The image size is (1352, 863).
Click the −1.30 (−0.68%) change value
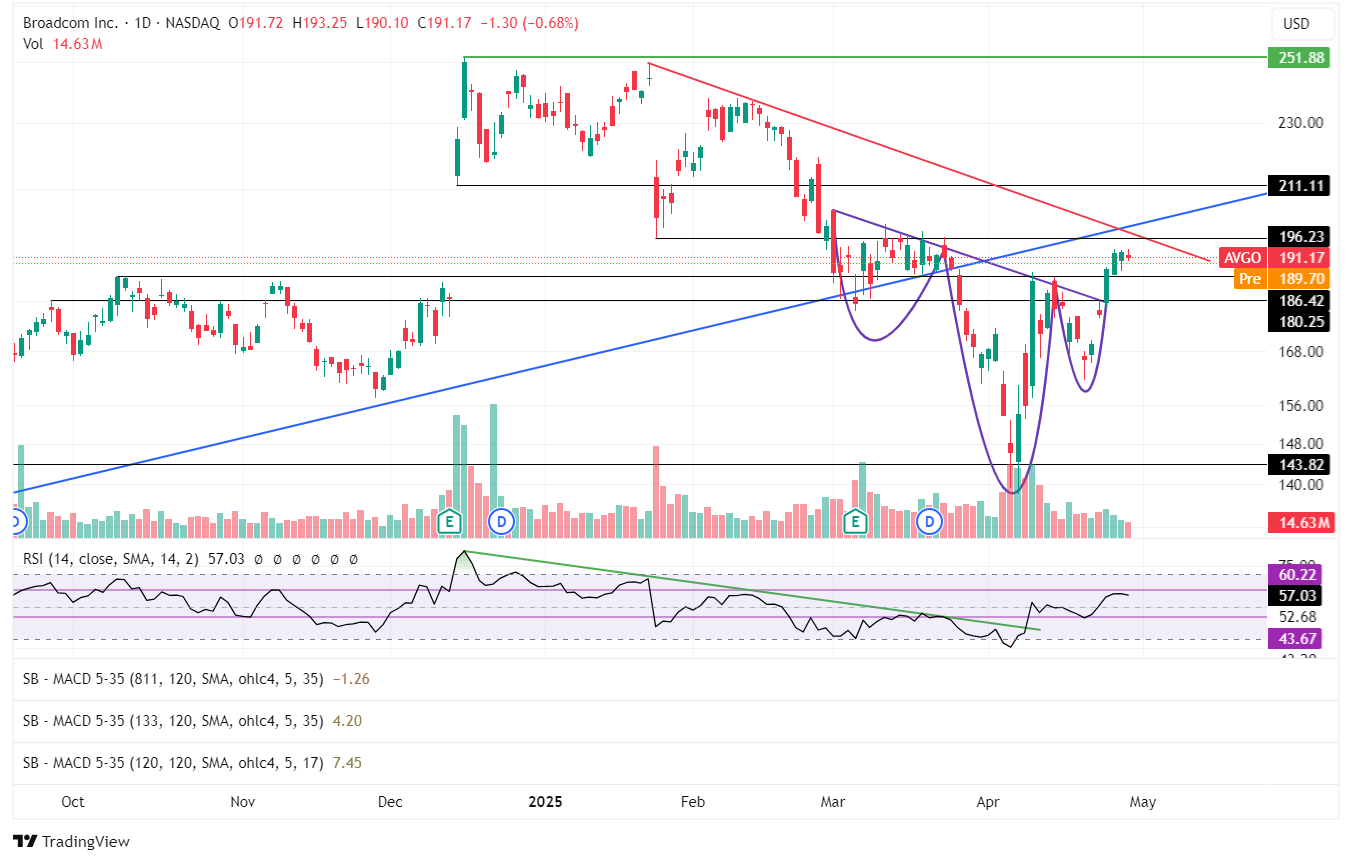(531, 23)
